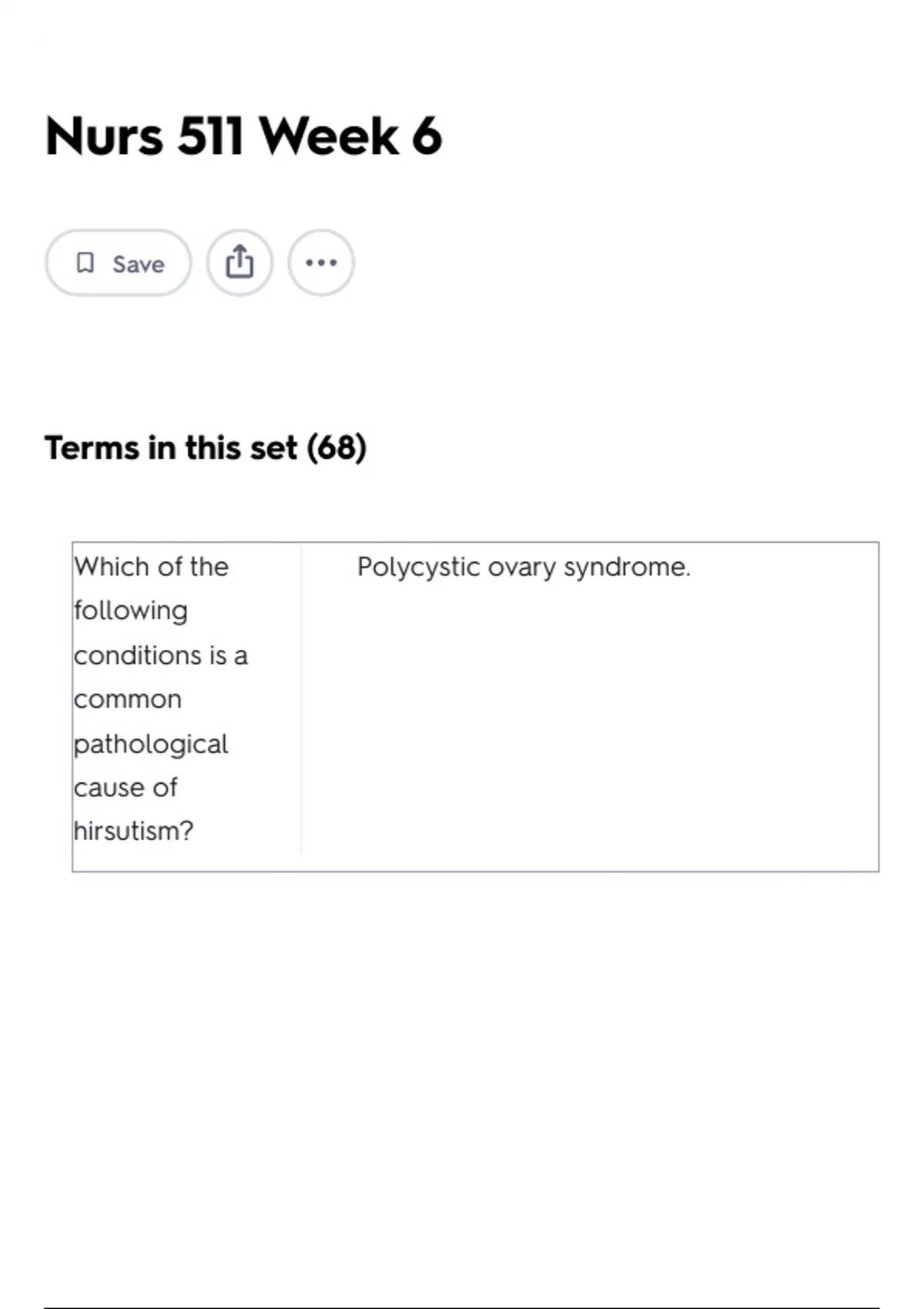Select the Polycystic ovary syndrome definition
This screenshot has width=924, height=1309.
pos(524,567)
